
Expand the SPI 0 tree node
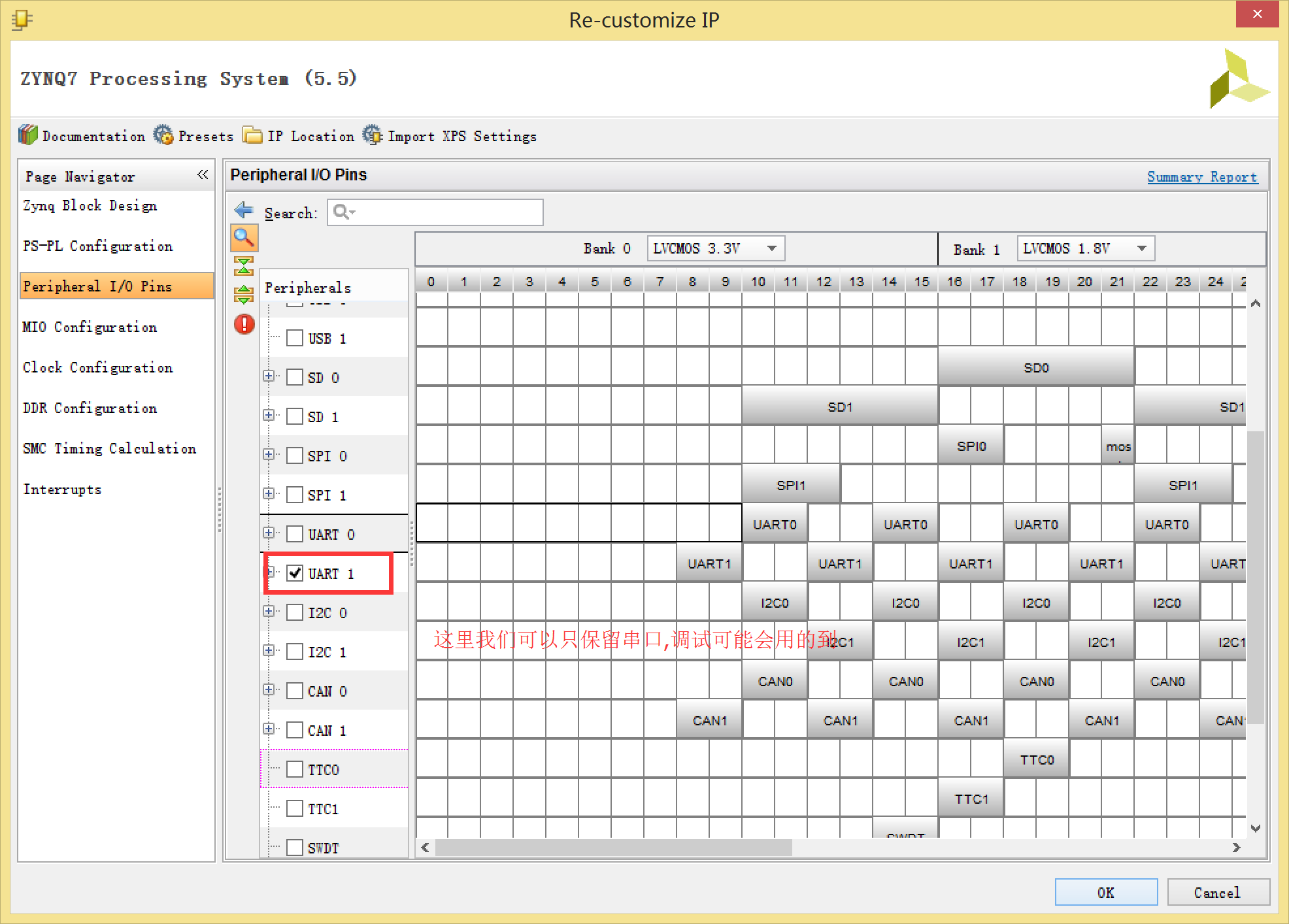click(268, 454)
